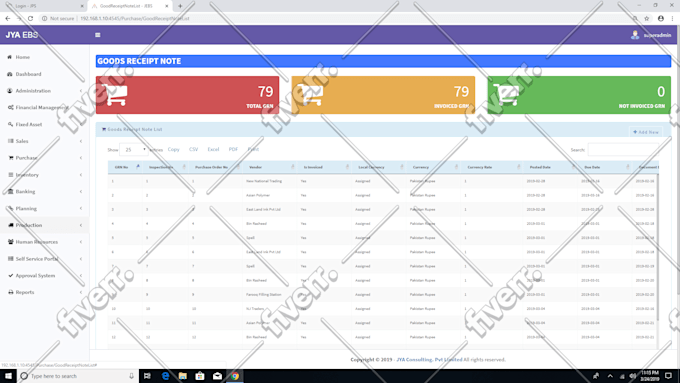Click vendor cell New National Trading
The image size is (680, 383).
pyautogui.click(x=264, y=181)
